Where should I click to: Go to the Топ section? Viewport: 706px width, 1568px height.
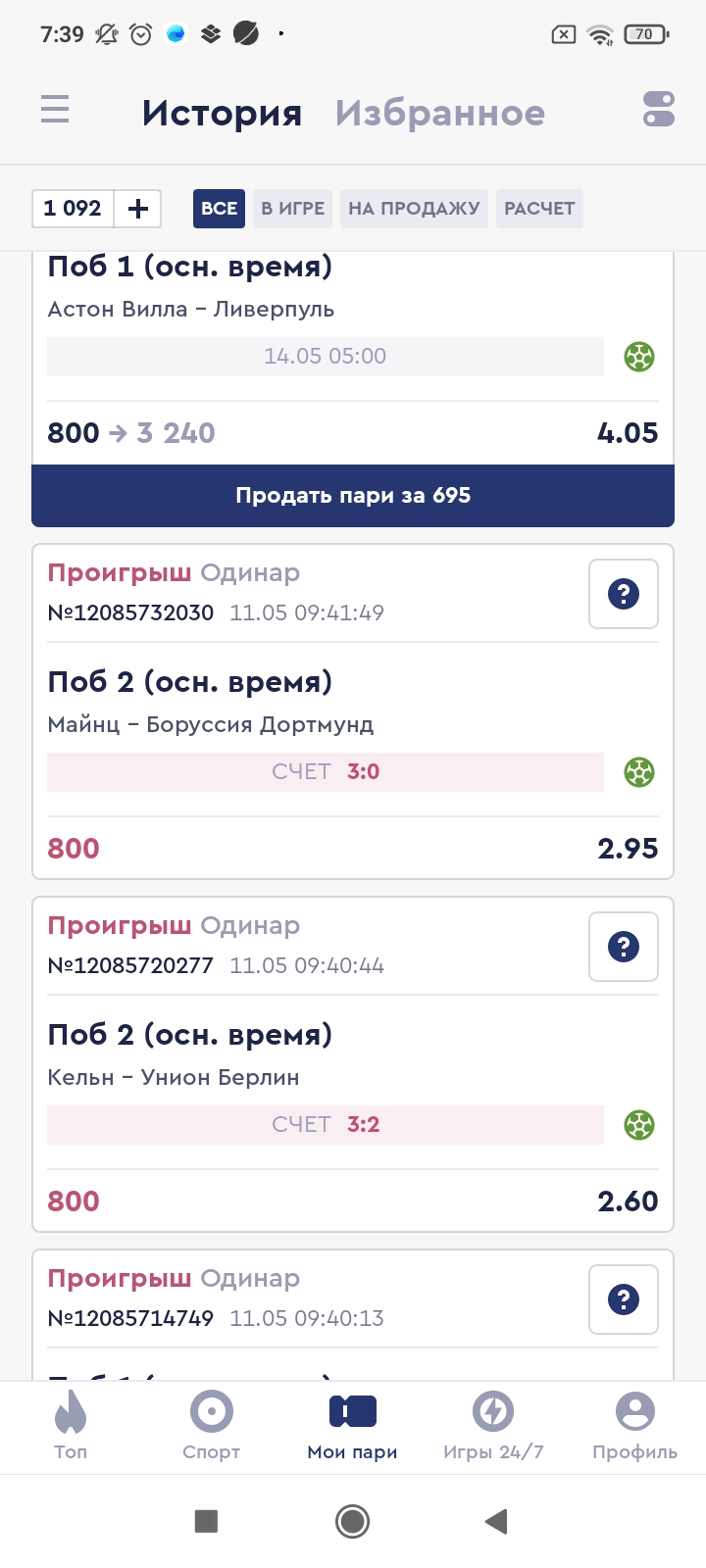click(x=71, y=1424)
